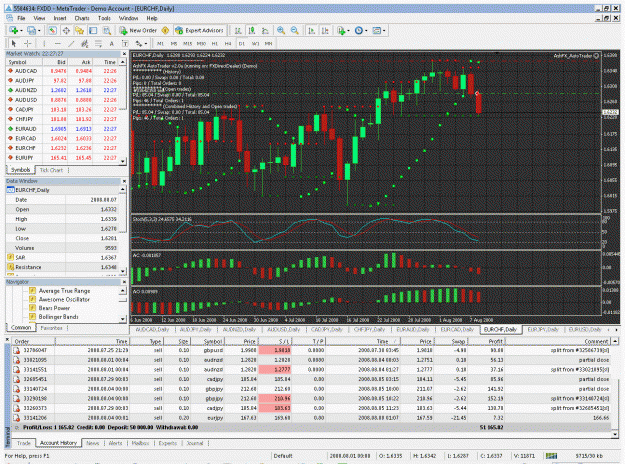
Task: Open MetaEditor via the yellow diamond icon
Action: [x=165, y=30]
